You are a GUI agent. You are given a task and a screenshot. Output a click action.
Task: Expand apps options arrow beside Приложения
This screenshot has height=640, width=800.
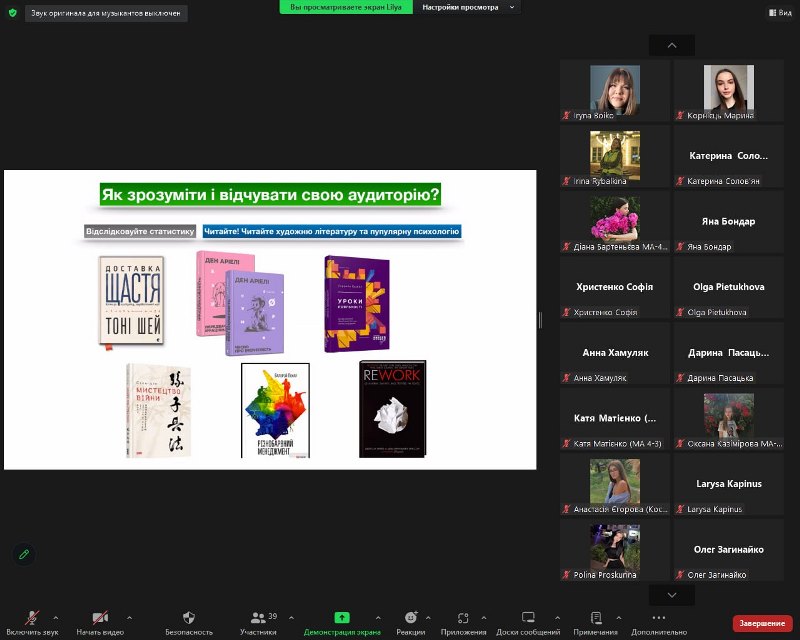point(484,618)
